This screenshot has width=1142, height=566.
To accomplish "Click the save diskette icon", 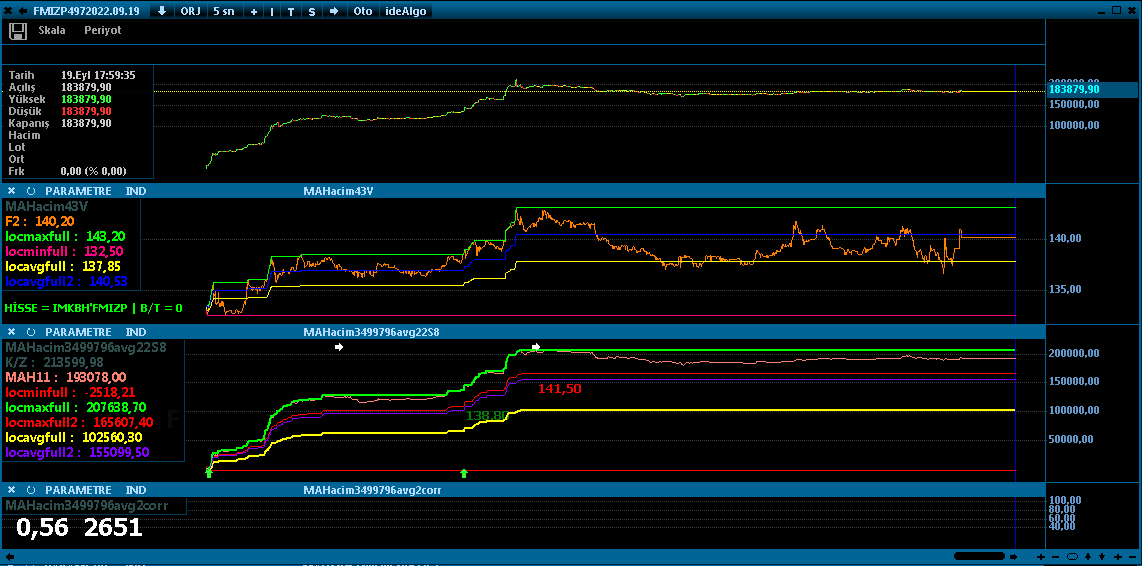I will [x=18, y=31].
